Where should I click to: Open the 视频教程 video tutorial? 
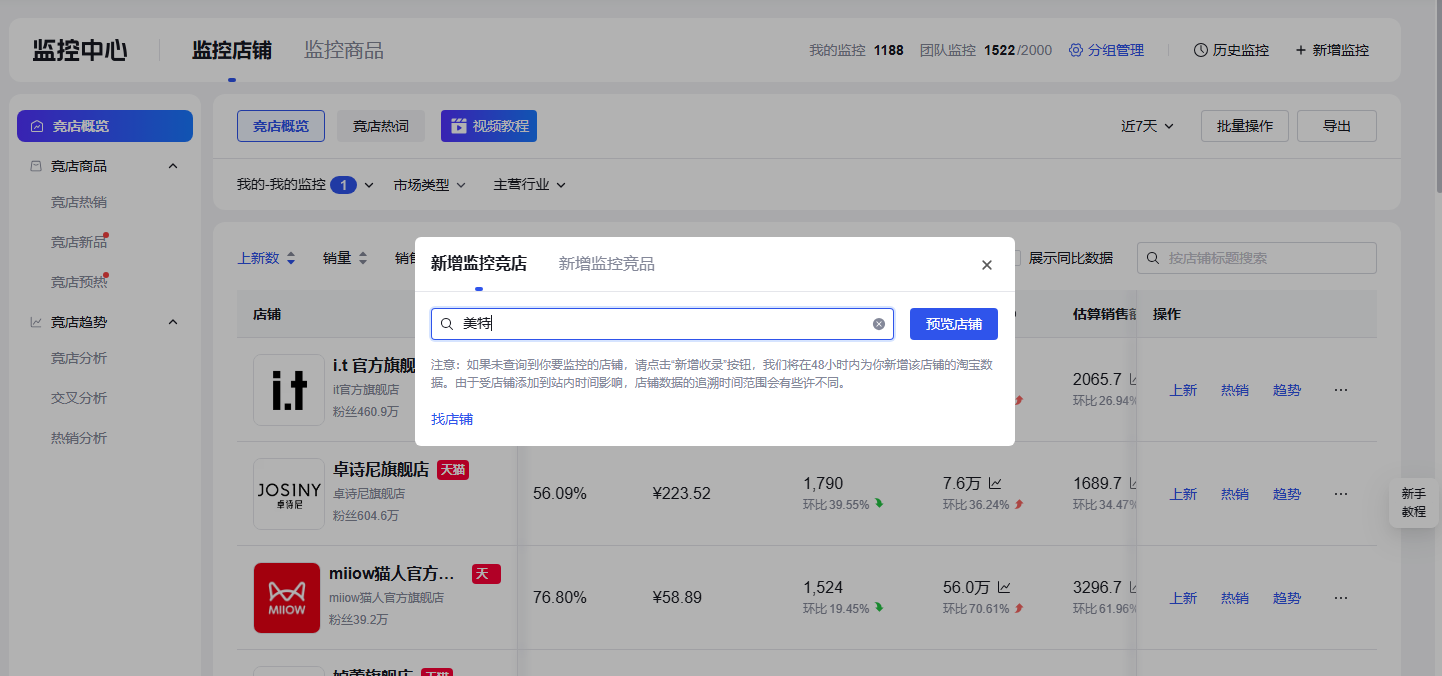point(489,126)
